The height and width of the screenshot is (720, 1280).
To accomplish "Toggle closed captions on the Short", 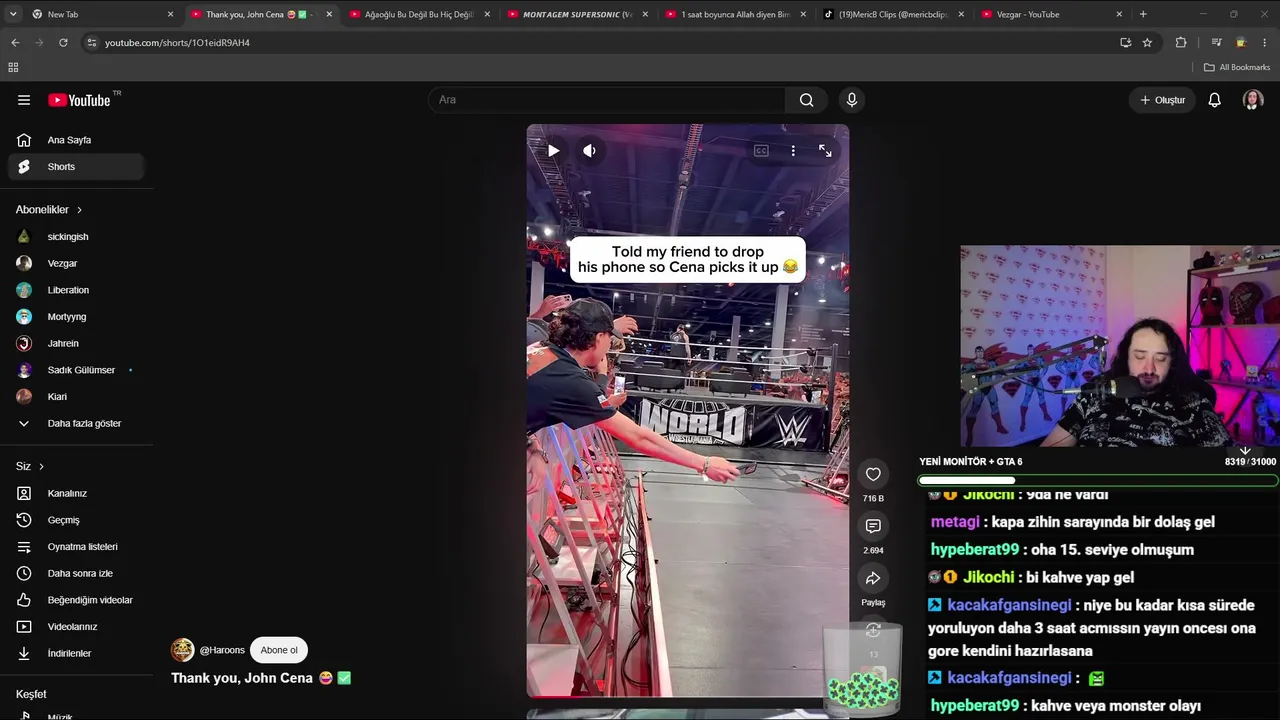I will [761, 150].
